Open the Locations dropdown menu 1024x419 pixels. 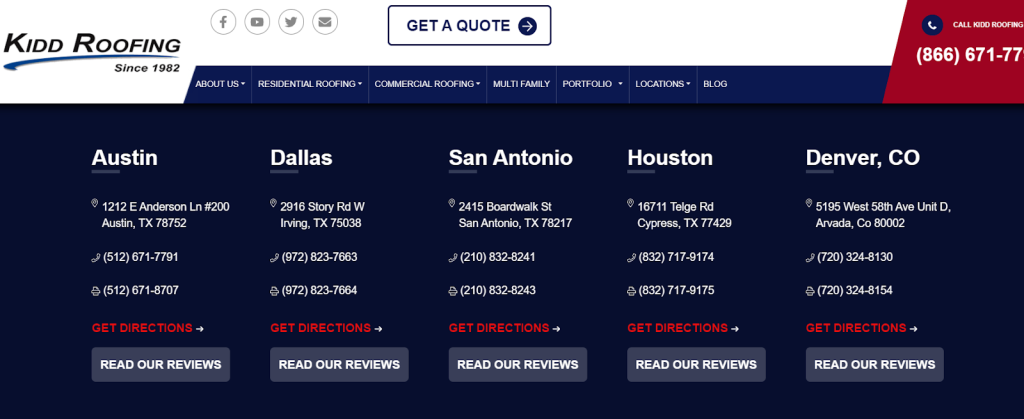[663, 84]
